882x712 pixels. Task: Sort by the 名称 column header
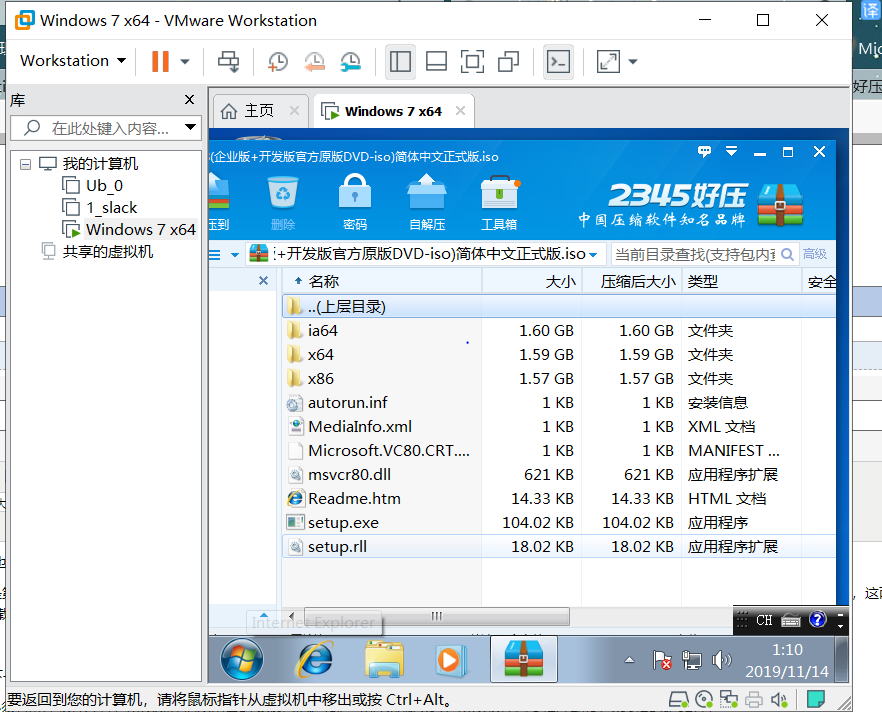[x=381, y=281]
